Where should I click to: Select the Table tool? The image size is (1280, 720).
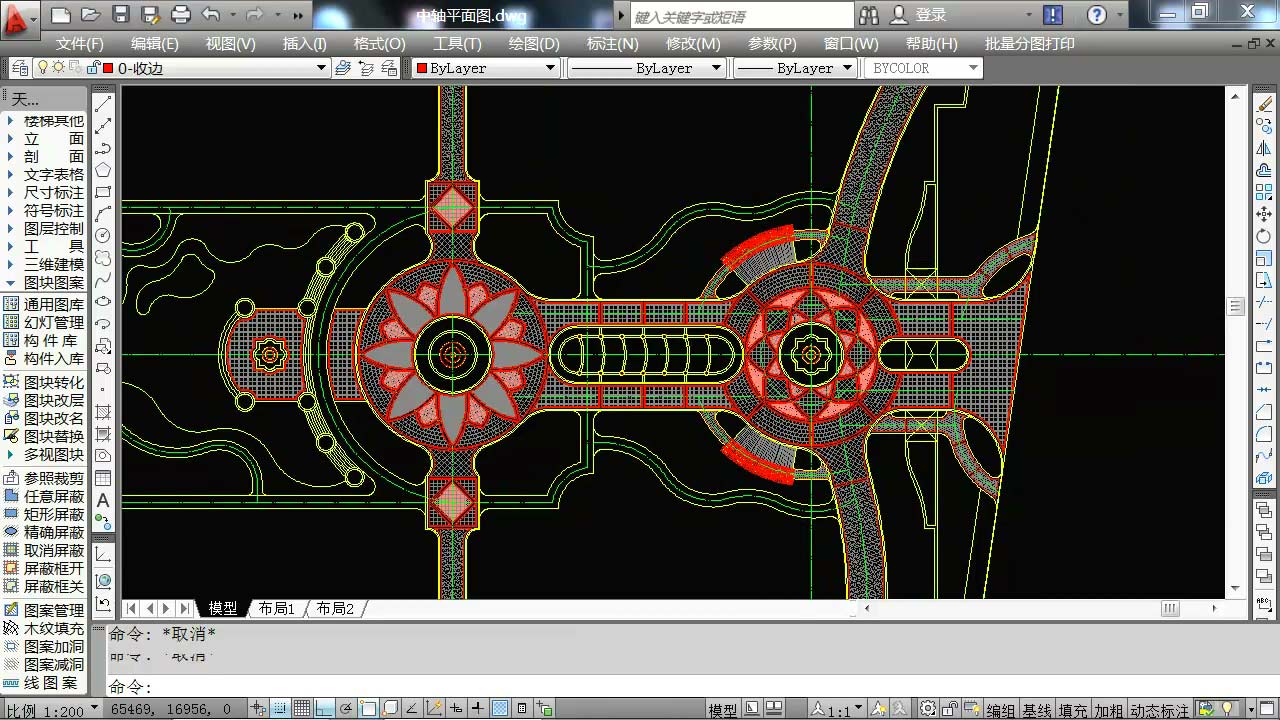click(x=103, y=478)
